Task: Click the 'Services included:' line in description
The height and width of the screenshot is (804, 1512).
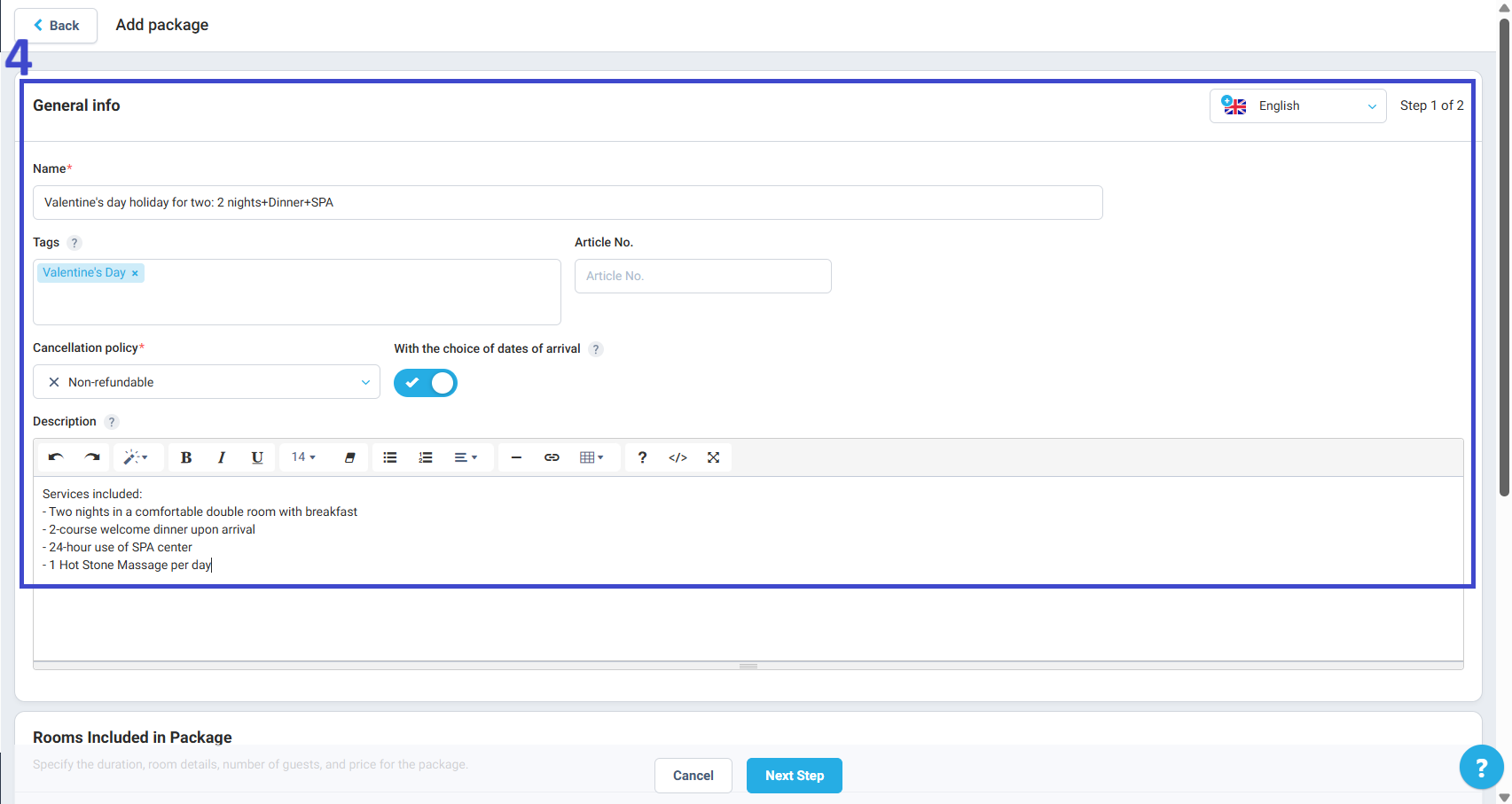Action: [92, 494]
